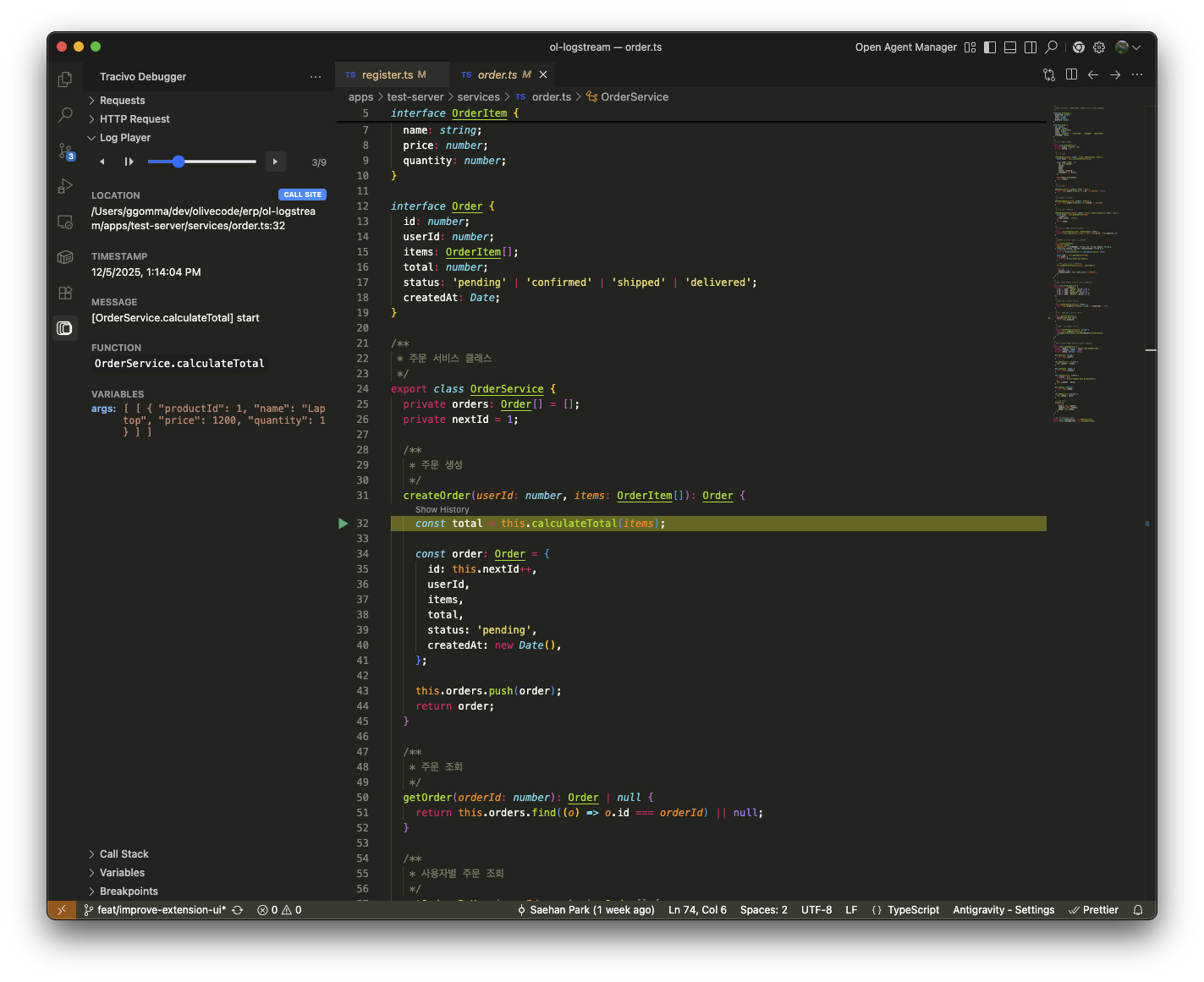Switch to the register.ts tab
Image resolution: width=1204 pixels, height=982 pixels.
pos(387,75)
